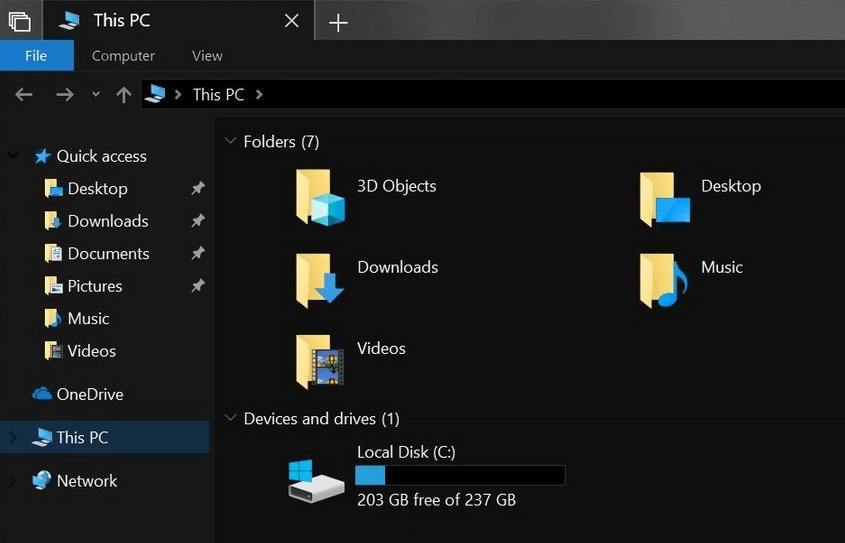Select the This PC tab
Image resolution: width=845 pixels, height=543 pixels.
[x=178, y=20]
